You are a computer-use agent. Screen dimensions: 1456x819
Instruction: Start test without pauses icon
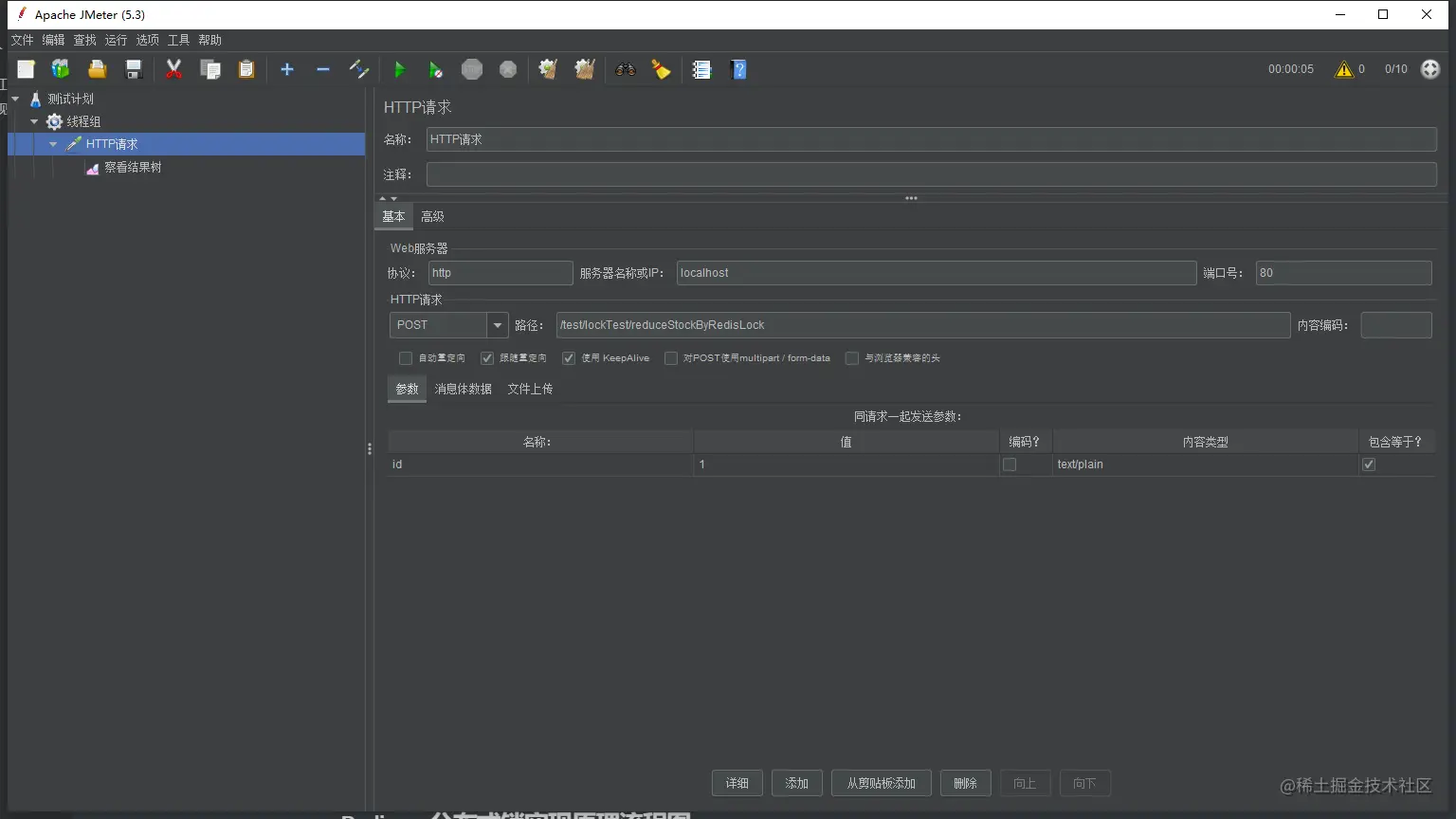point(435,69)
